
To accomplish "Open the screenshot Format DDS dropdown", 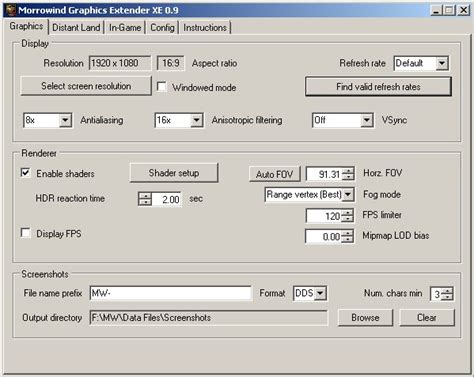I will [320, 293].
